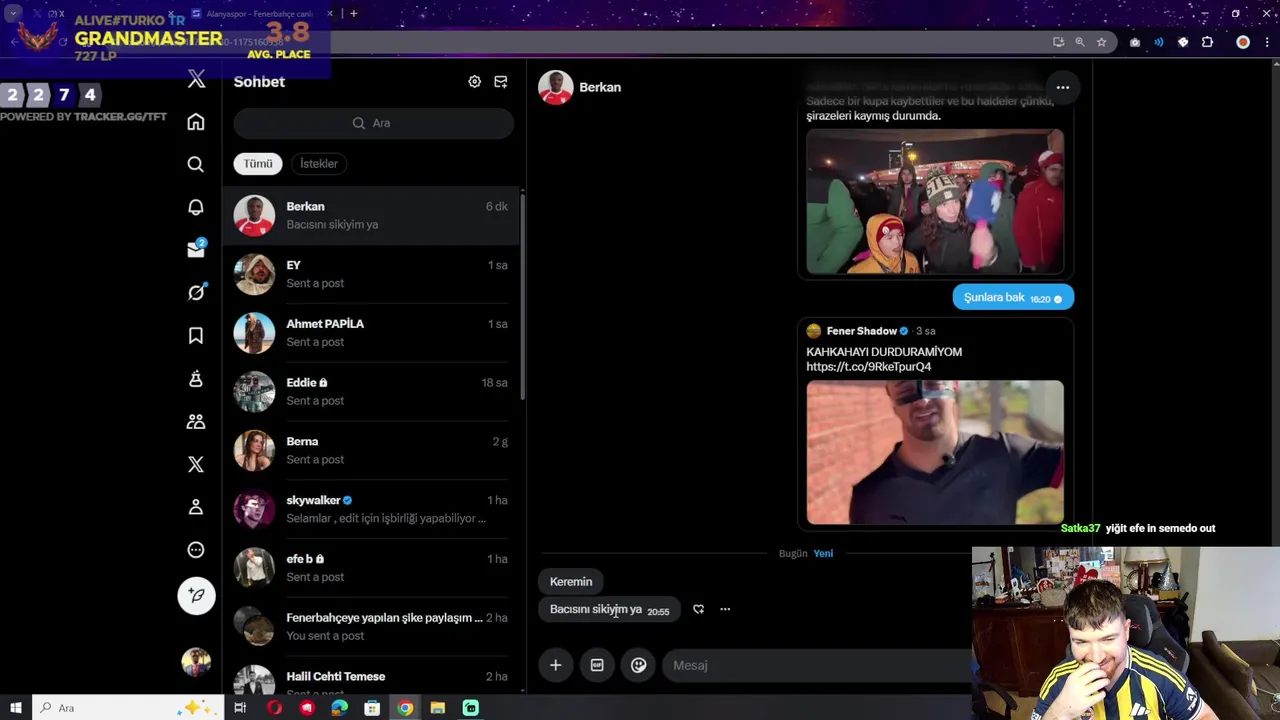Open conversation options three-dot menu for Berkan

point(1063,88)
